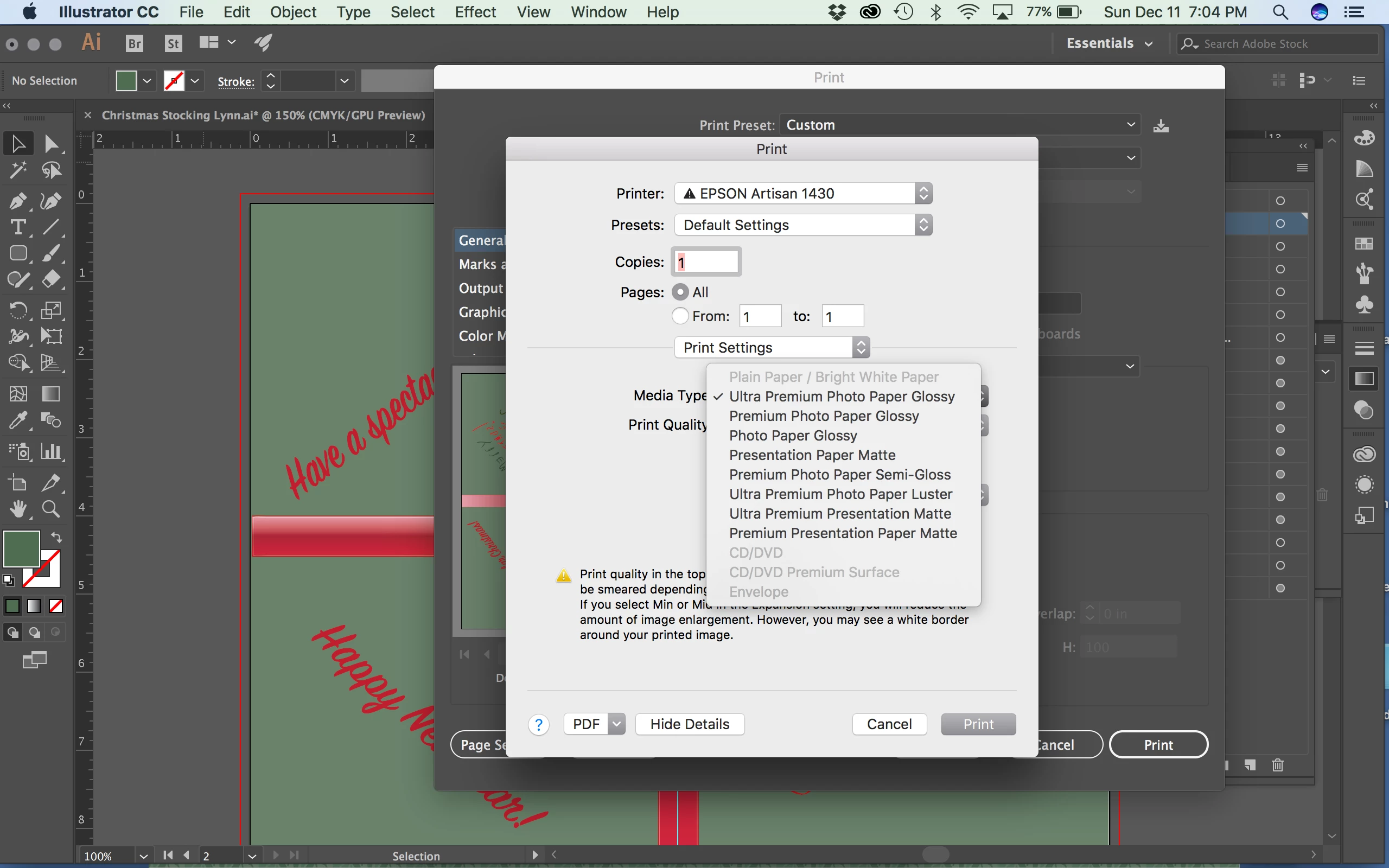
Task: Click the Hide Details button
Action: click(x=689, y=724)
